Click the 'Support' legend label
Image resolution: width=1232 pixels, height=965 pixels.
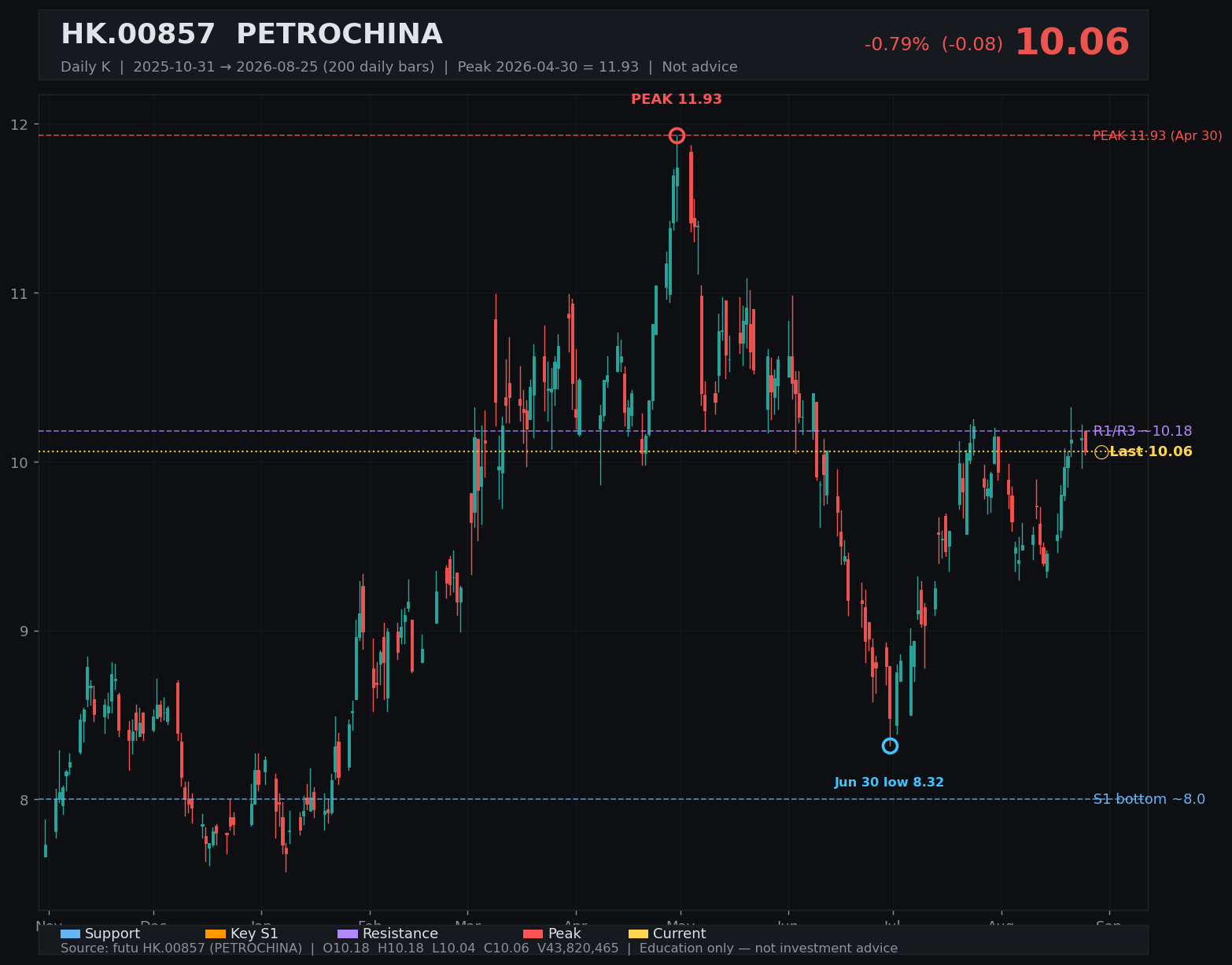pyautogui.click(x=113, y=934)
